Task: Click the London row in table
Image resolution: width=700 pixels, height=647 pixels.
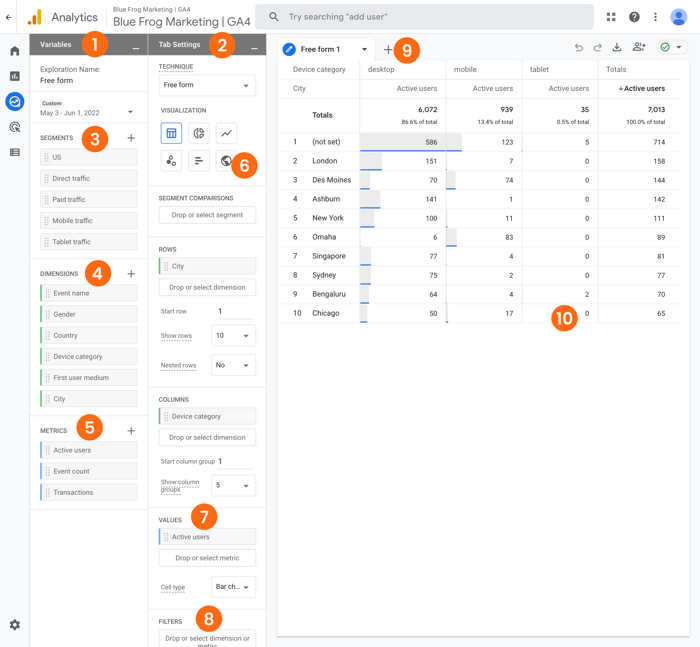Action: (x=479, y=161)
